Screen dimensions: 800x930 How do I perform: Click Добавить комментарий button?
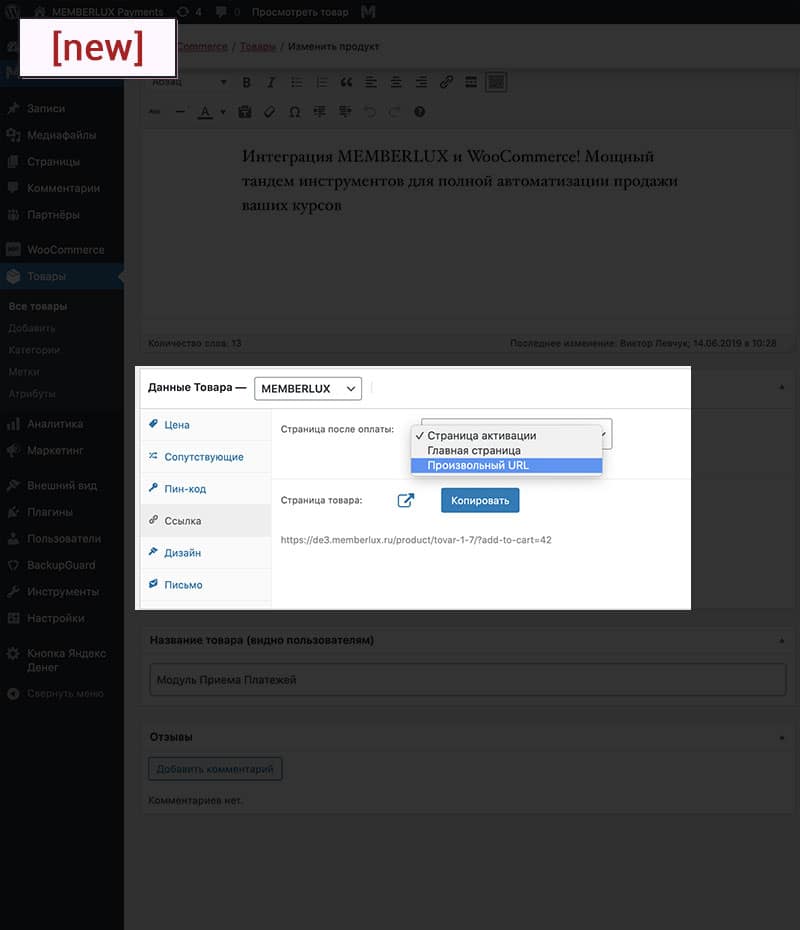coord(215,769)
